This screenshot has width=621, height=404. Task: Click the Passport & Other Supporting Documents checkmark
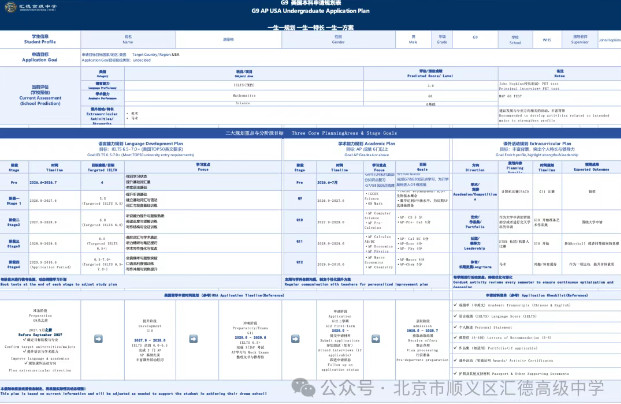(x=455, y=373)
